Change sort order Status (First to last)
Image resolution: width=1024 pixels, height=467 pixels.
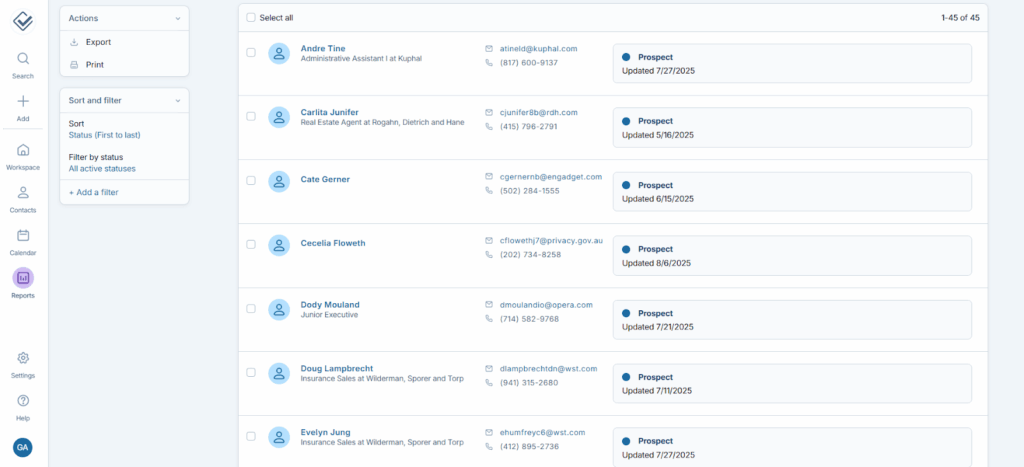[x=104, y=134]
